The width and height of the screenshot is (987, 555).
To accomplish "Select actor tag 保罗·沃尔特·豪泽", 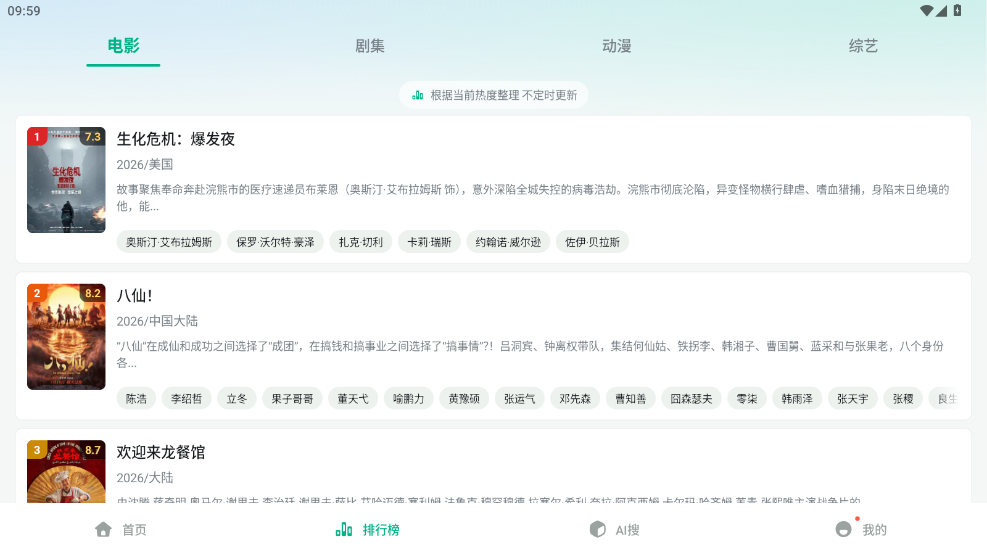I will click(275, 242).
